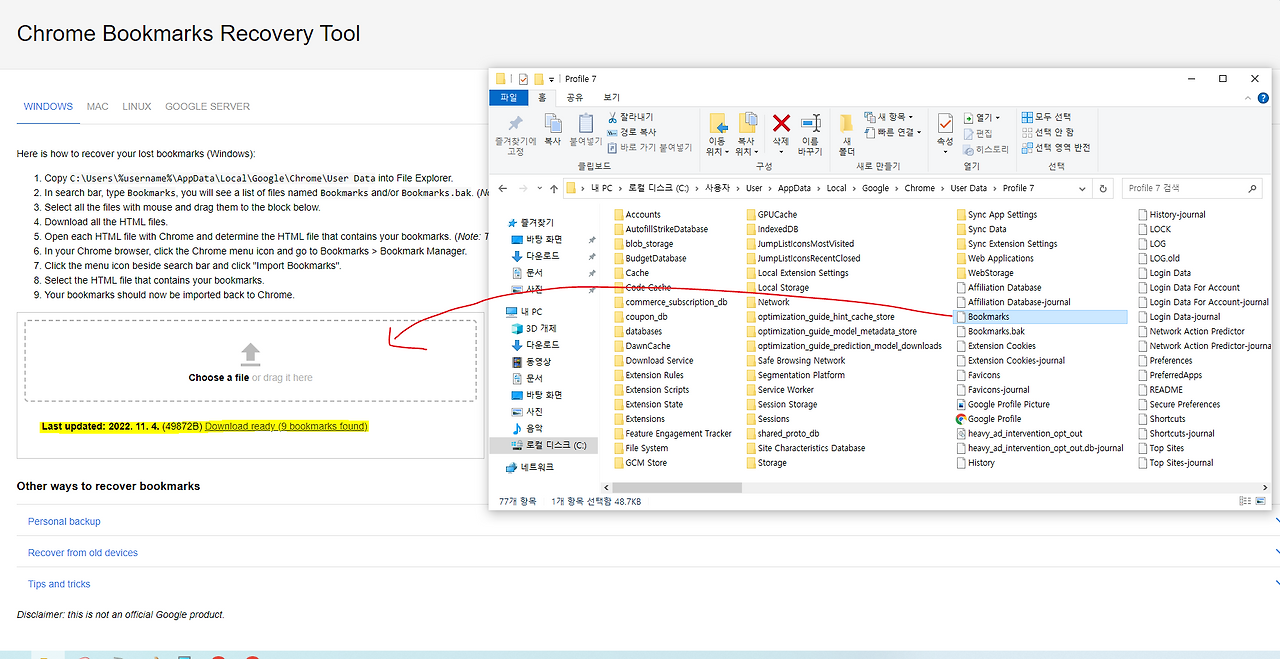The image size is (1280, 659).
Task: Click the Edit (편집) ribbon item
Action: coord(977,133)
